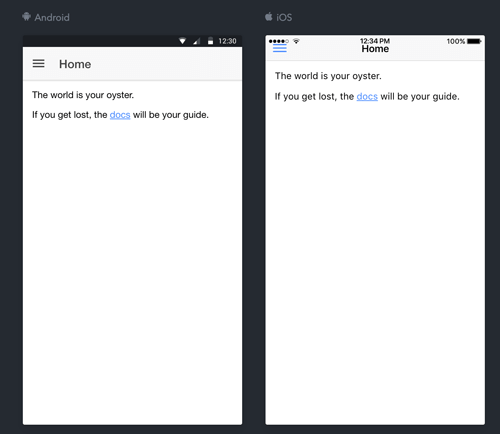Click the Android robot logo icon
Viewport: 500px width, 434px height.
pos(26,17)
